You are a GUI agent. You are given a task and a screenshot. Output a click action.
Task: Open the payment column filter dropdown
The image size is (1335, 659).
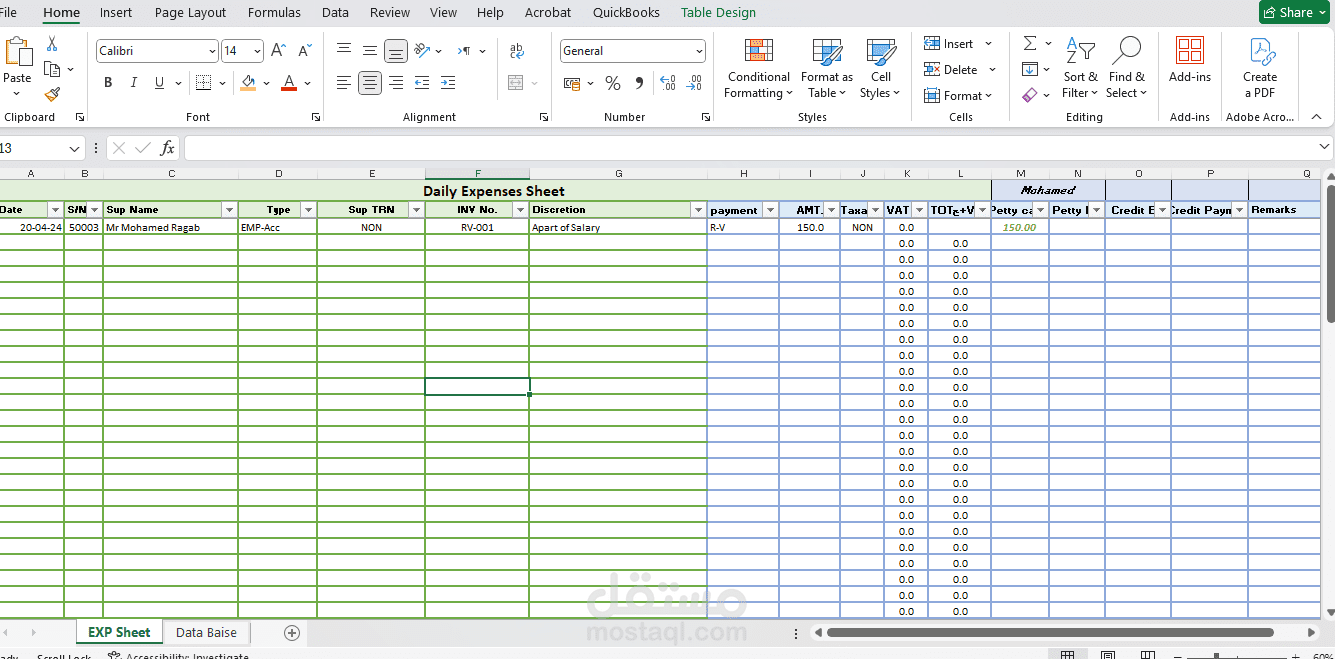770,210
